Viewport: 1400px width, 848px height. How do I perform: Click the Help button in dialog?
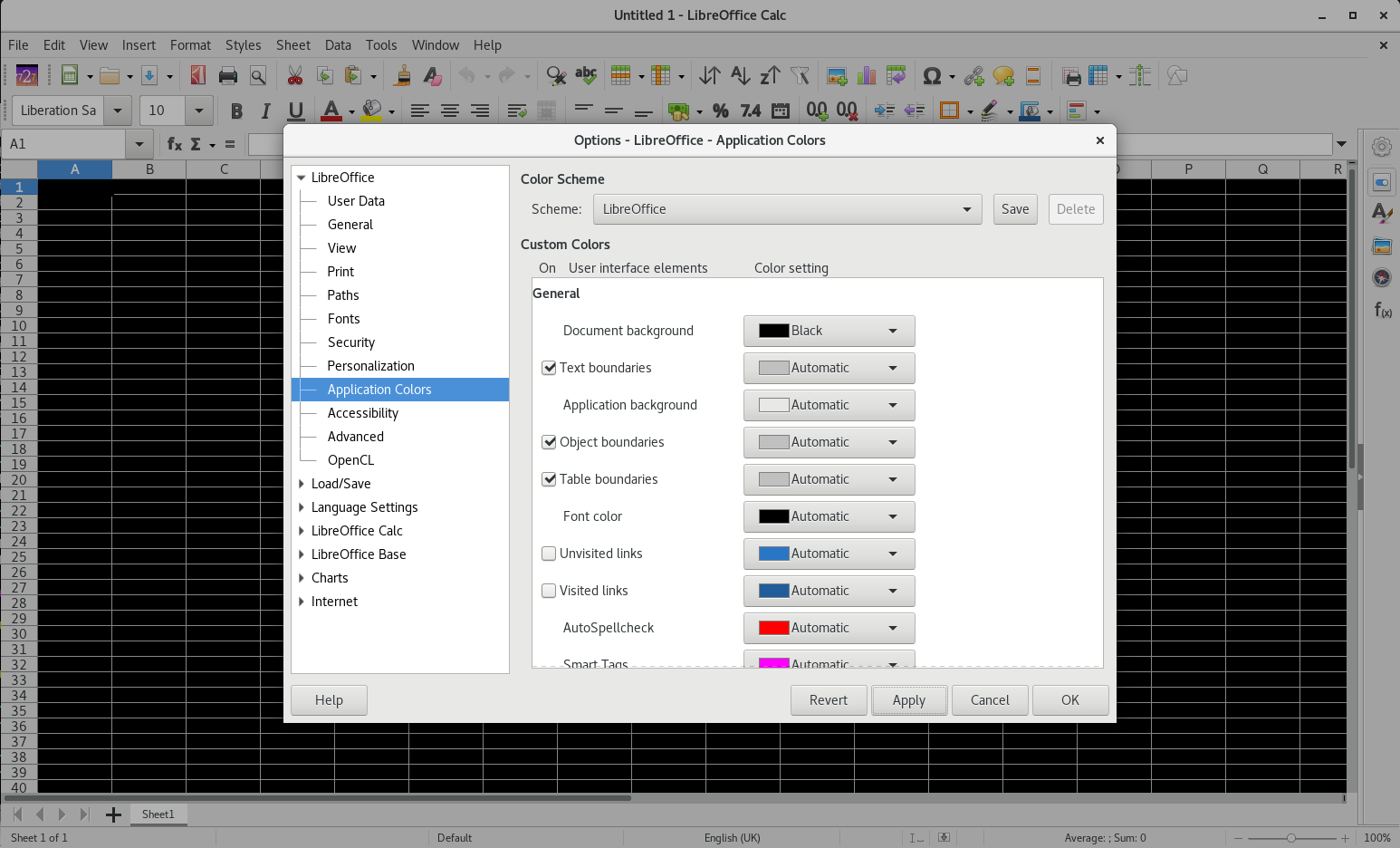(x=329, y=700)
